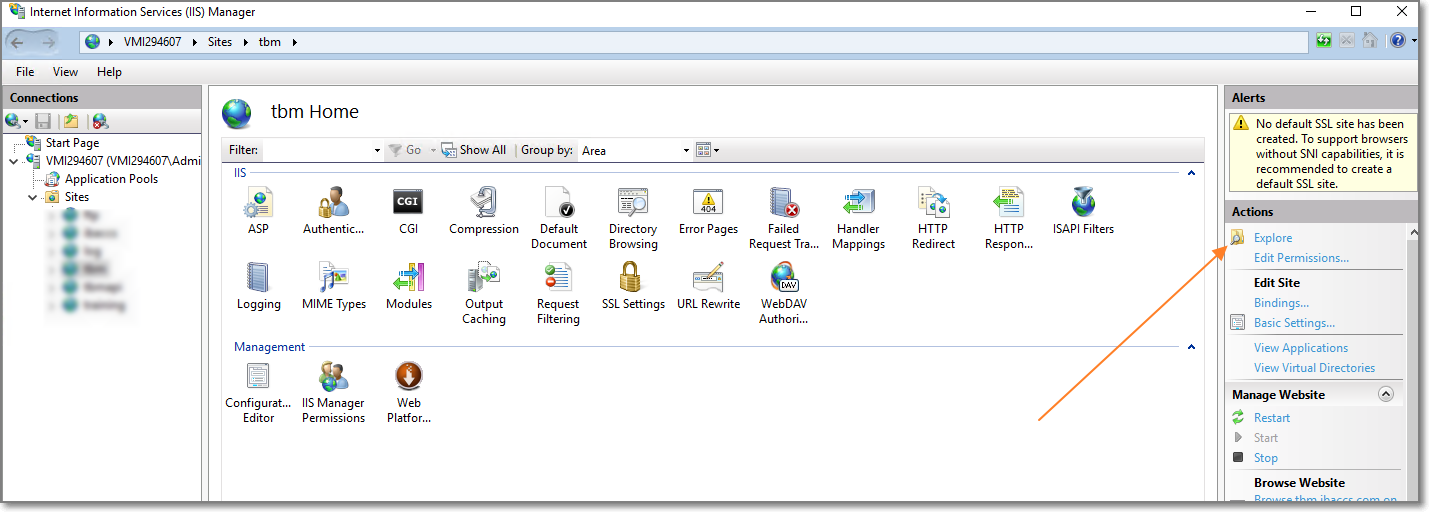The image size is (1429, 512).
Task: Click the Back navigation arrow
Action: click(17, 42)
